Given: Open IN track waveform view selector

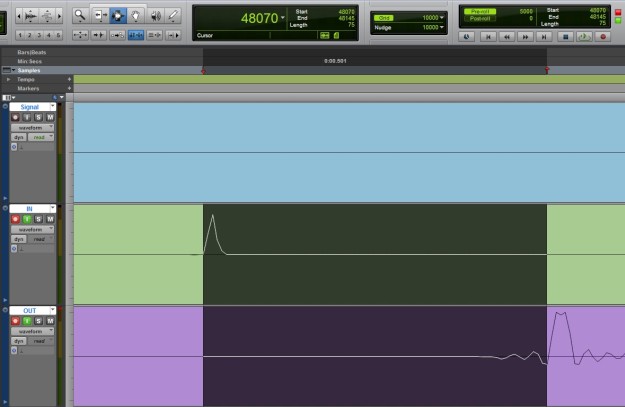Looking at the screenshot, I should (32, 229).
